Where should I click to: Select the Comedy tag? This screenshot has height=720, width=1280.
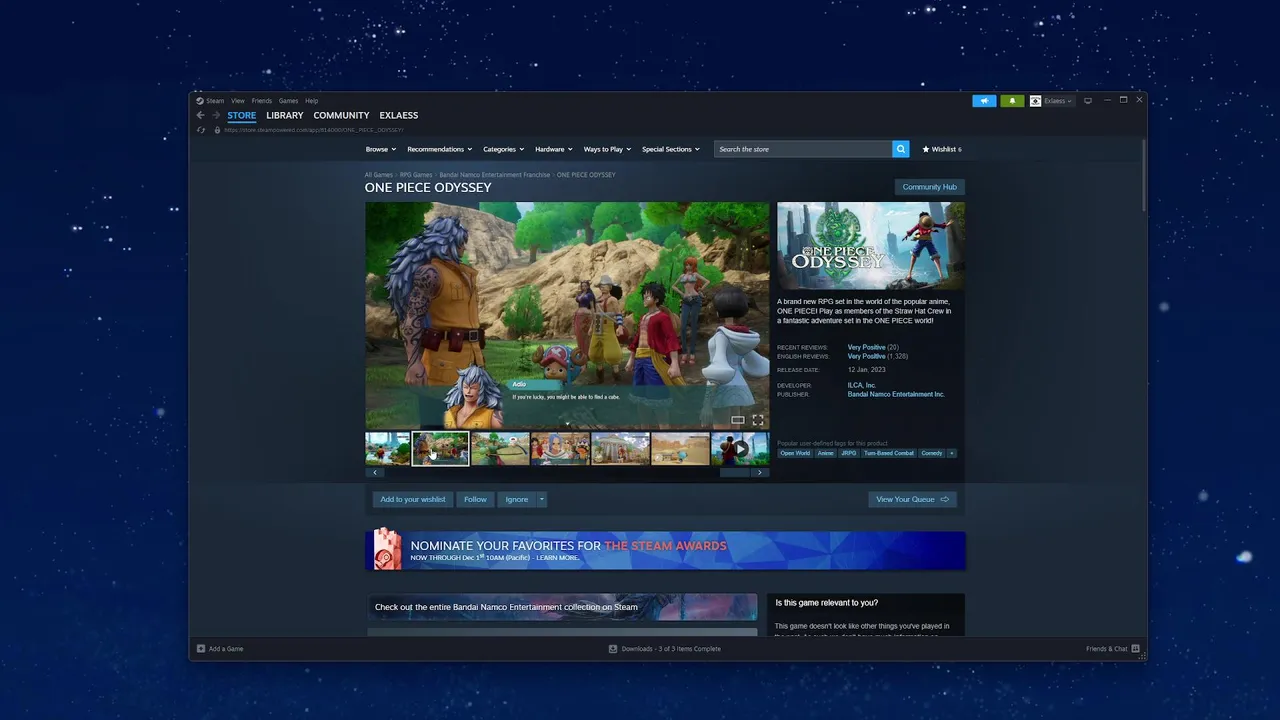click(x=932, y=453)
